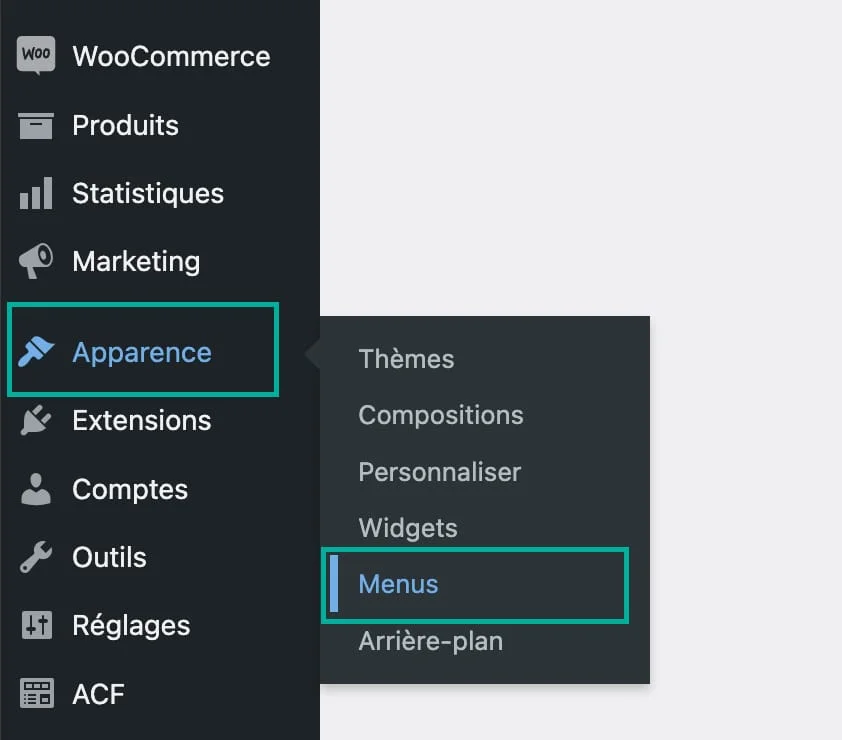Open the Personnaliser menu item
Screen dimensions: 842x740
click(439, 472)
